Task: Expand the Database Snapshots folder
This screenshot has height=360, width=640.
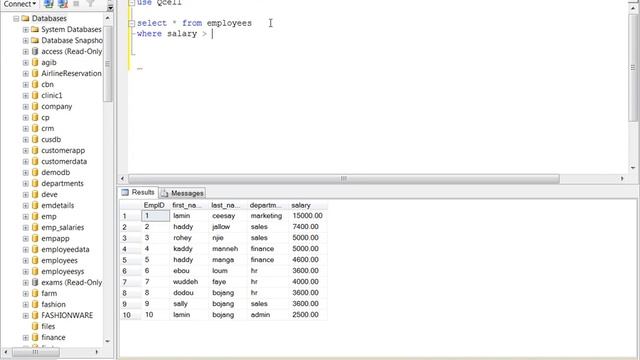Action: tap(25, 40)
